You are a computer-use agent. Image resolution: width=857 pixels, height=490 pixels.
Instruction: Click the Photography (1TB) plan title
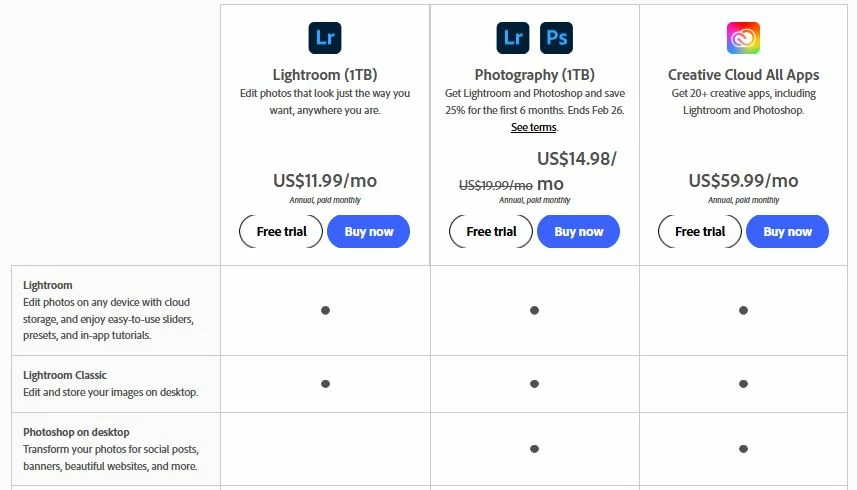pos(535,75)
